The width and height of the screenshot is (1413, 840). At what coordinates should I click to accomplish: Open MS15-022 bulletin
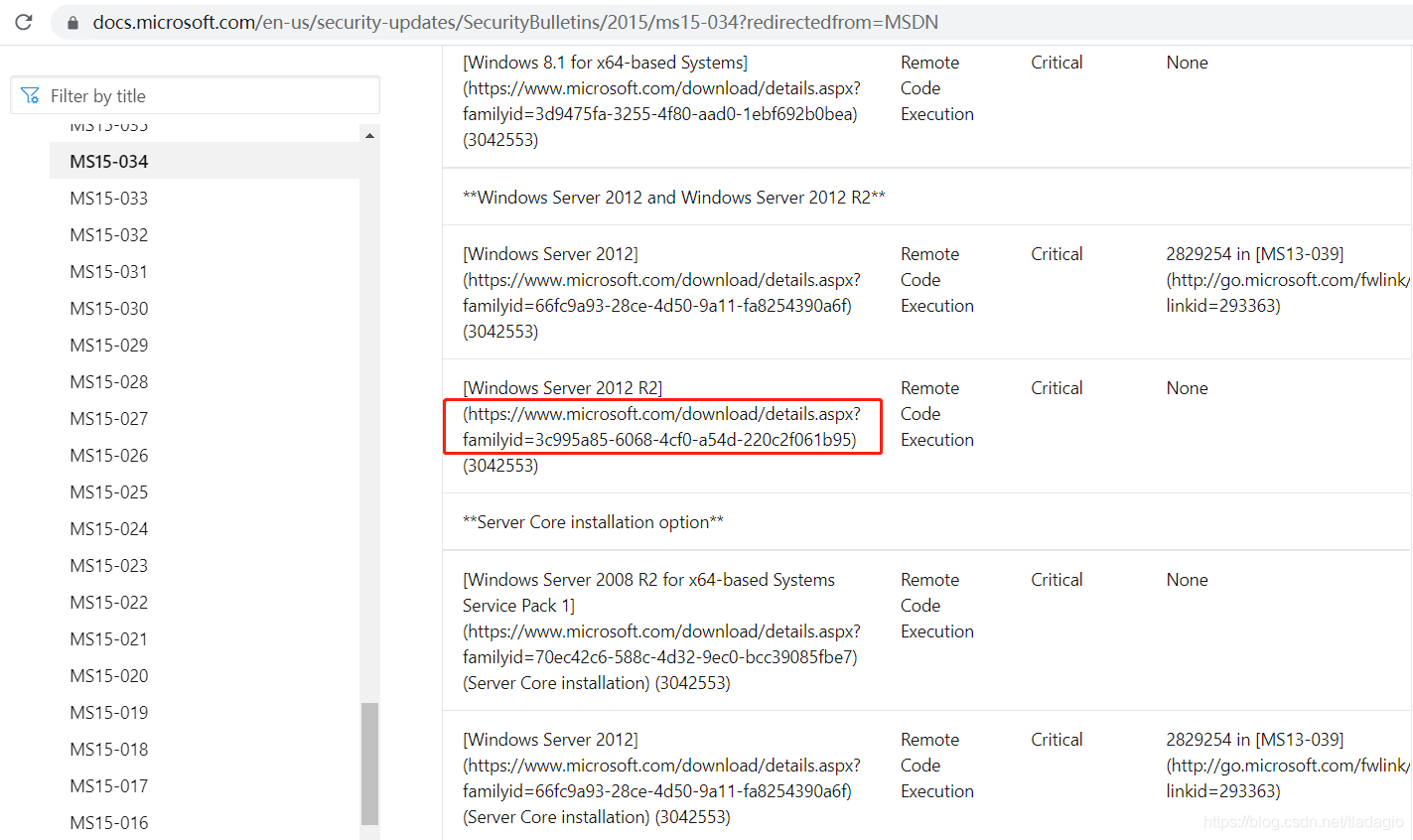pos(108,602)
